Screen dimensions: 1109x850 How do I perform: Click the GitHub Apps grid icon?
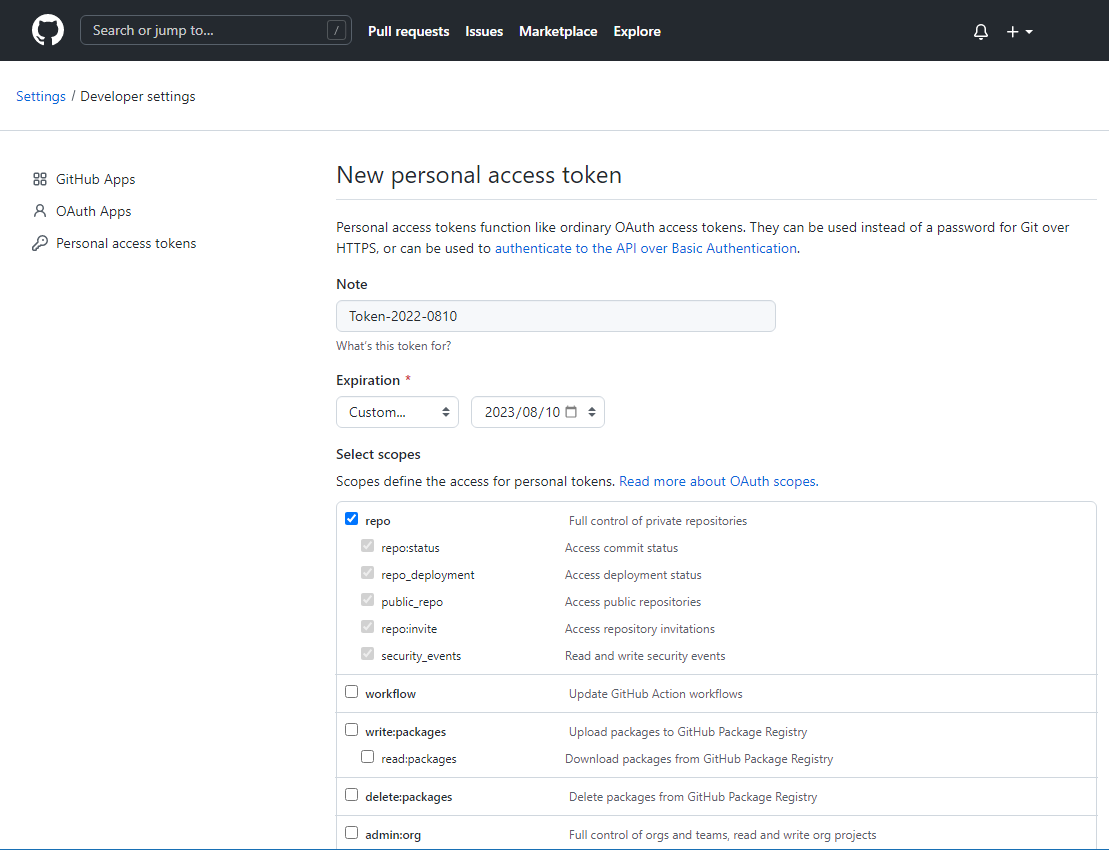(40, 180)
